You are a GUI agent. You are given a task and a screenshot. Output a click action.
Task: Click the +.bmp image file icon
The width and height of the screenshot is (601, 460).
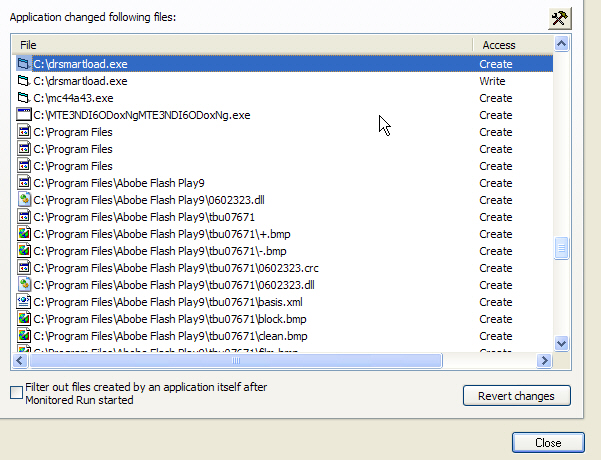point(24,234)
